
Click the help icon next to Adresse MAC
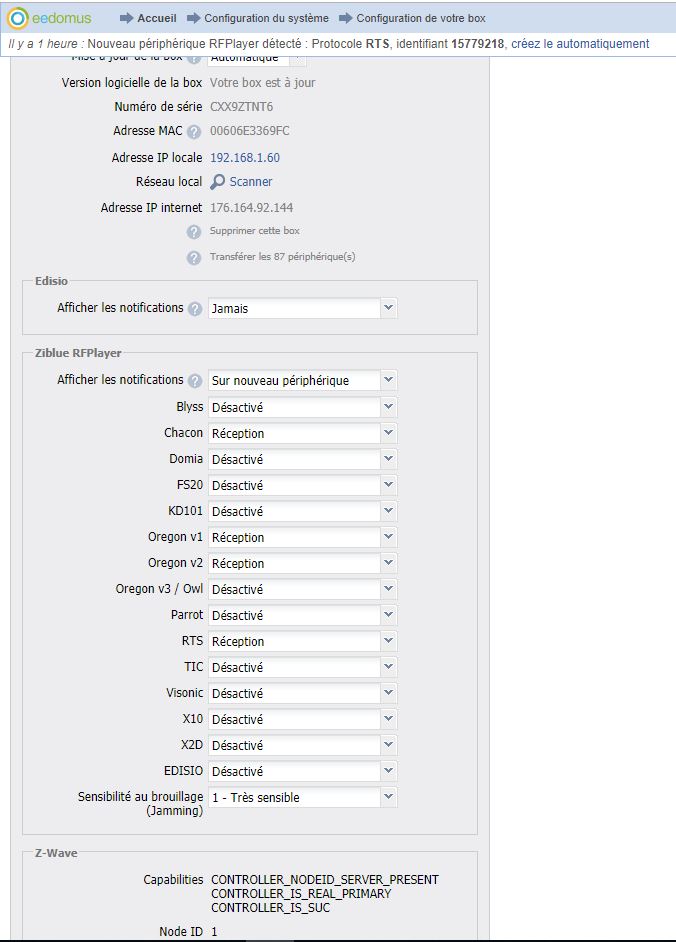(194, 132)
